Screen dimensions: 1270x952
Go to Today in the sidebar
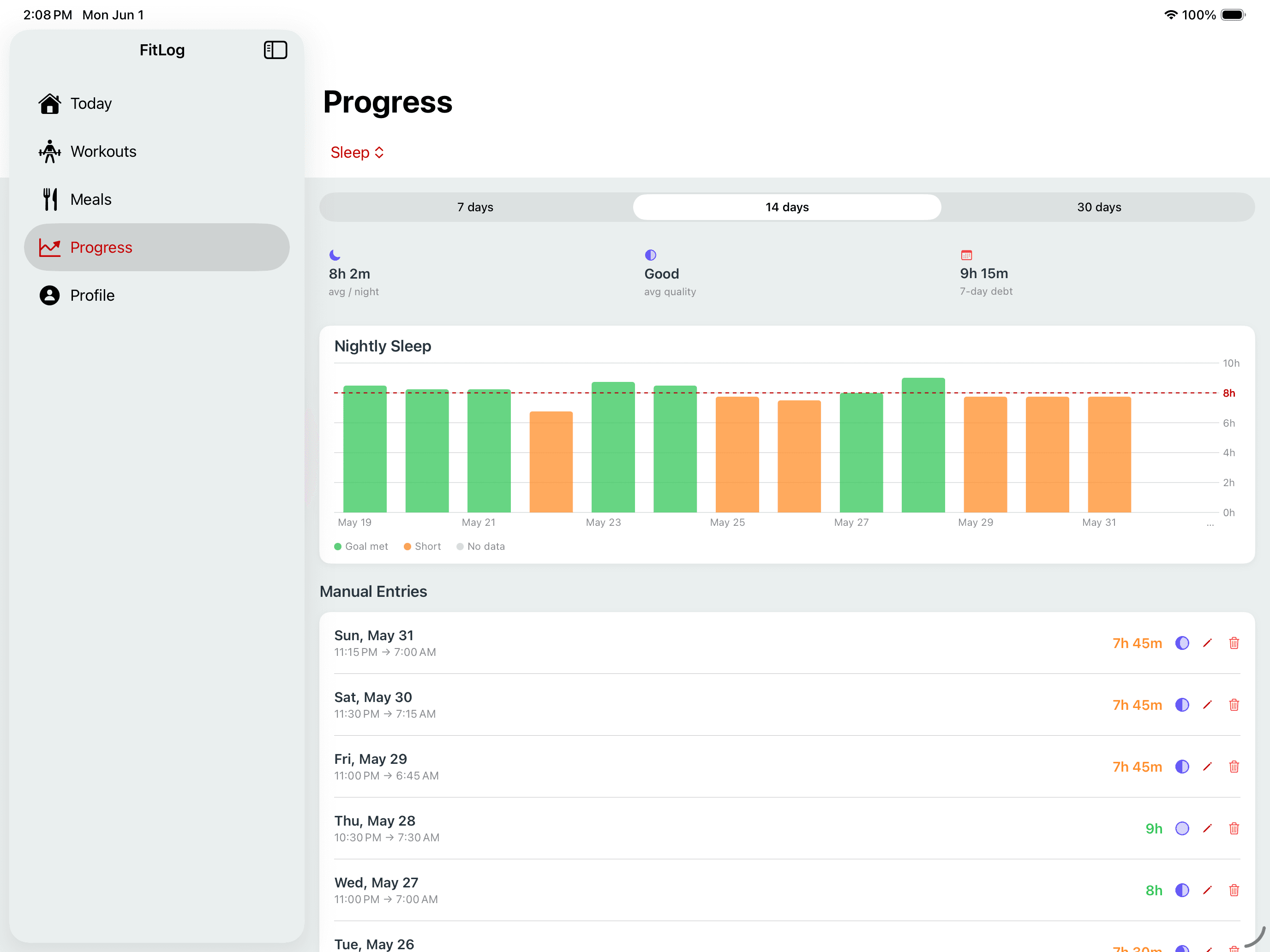point(157,103)
